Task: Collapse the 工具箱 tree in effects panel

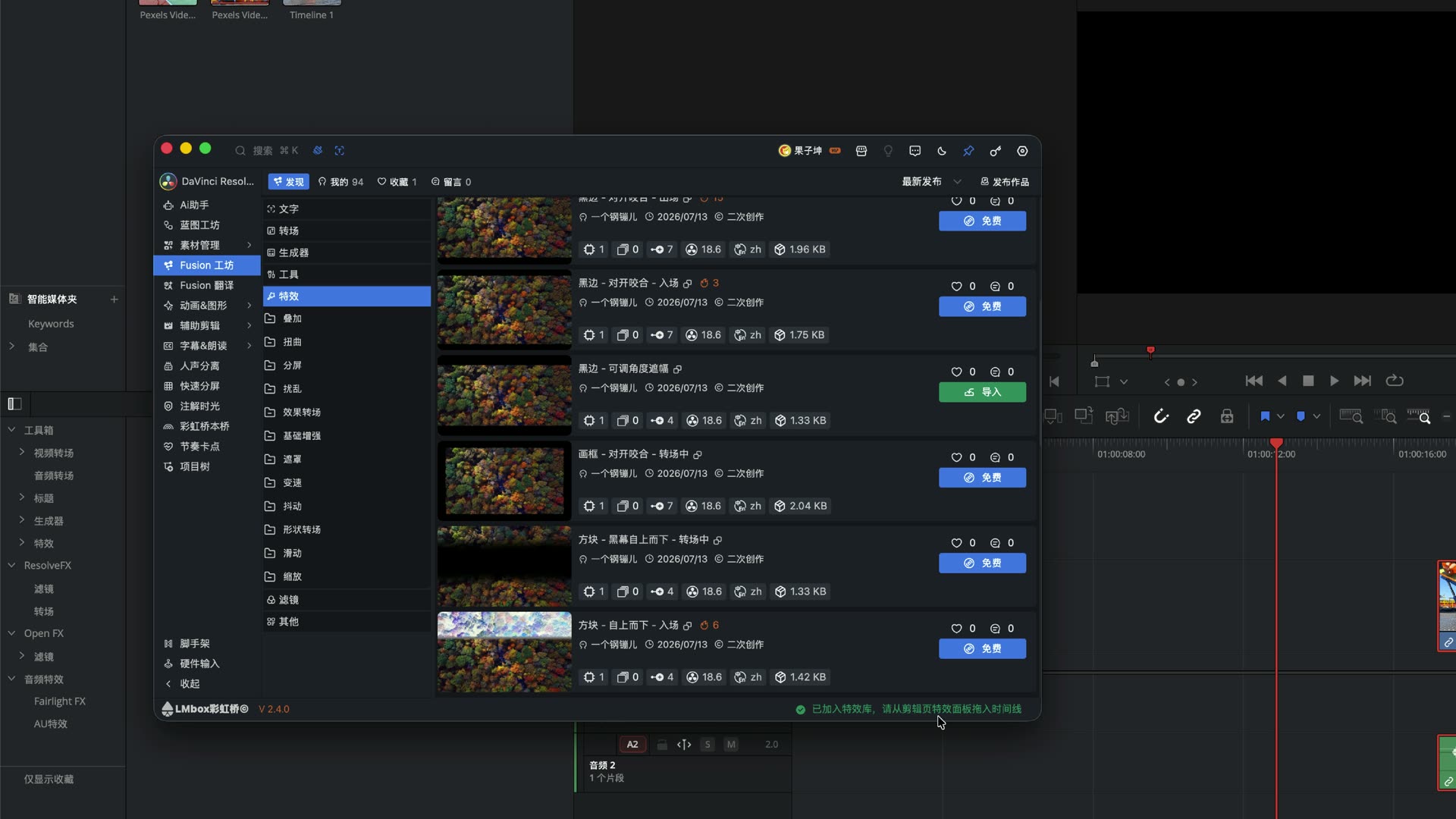Action: (11, 430)
